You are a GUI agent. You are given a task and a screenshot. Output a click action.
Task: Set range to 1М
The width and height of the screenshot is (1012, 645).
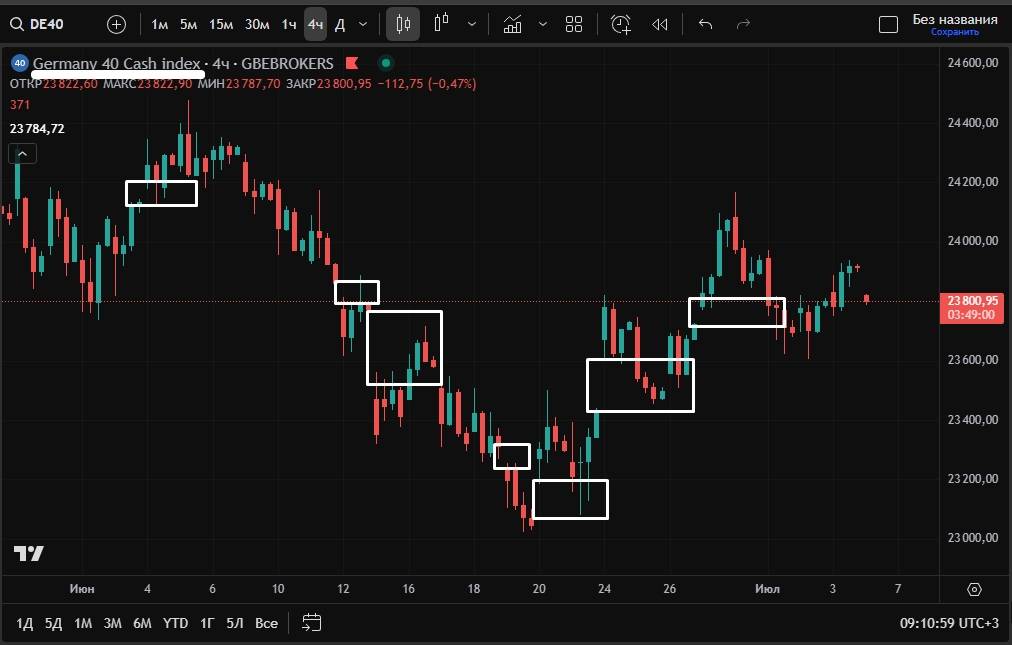pyautogui.click(x=83, y=623)
